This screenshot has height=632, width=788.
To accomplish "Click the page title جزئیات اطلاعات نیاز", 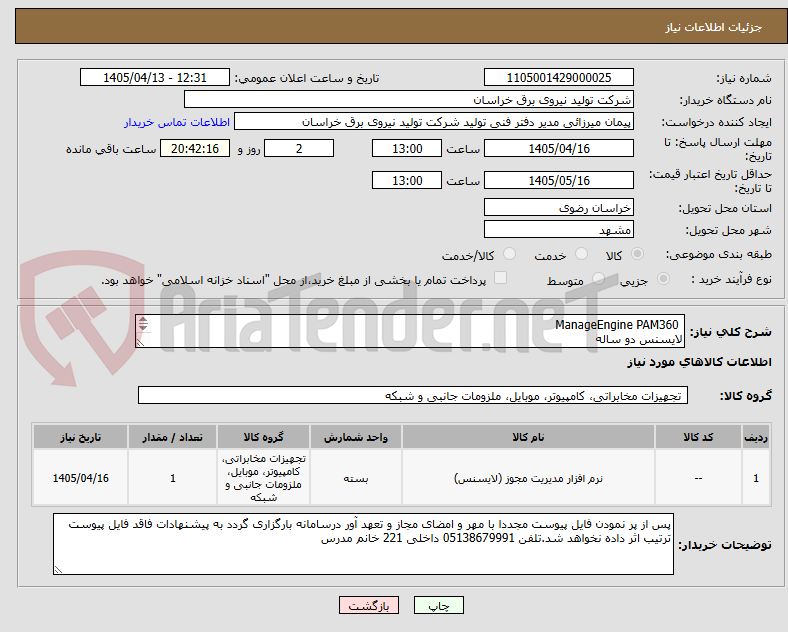I will point(714,27).
